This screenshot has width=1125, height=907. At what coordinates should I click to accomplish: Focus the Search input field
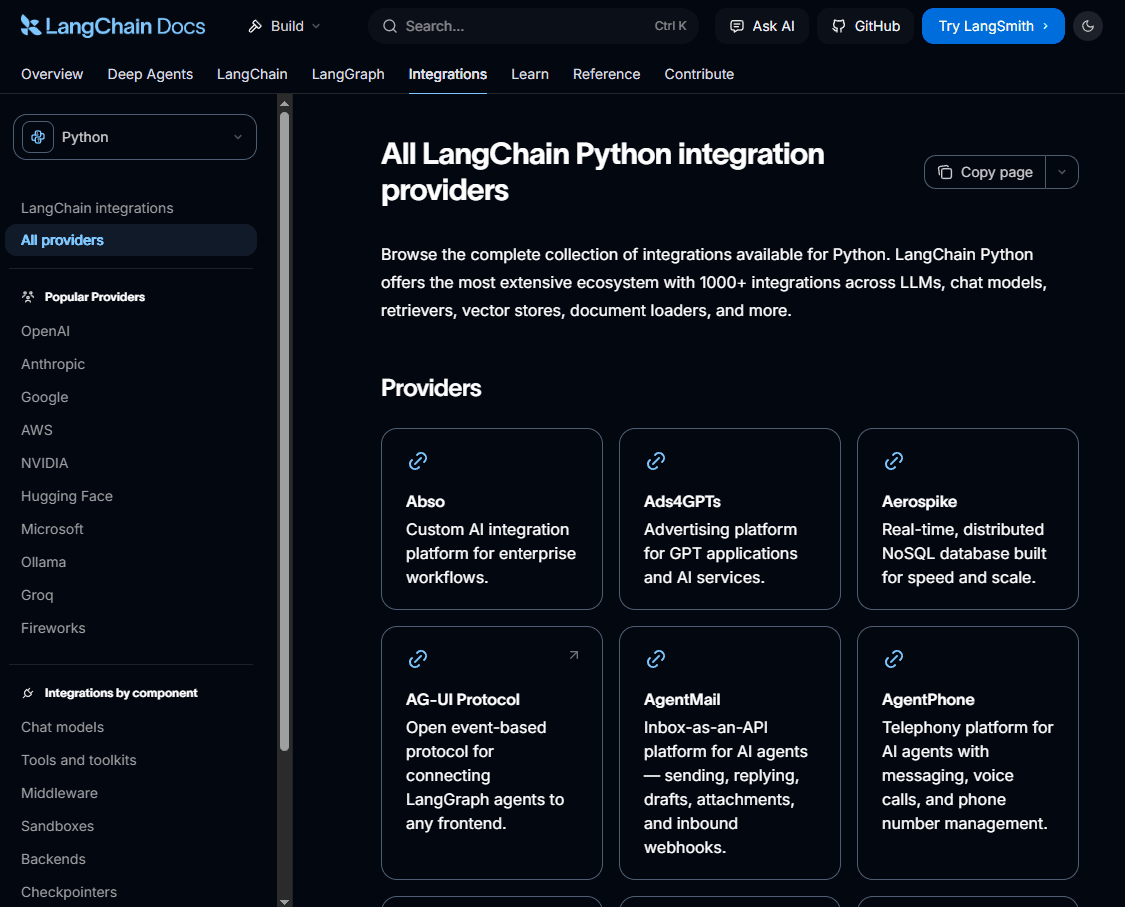[534, 27]
